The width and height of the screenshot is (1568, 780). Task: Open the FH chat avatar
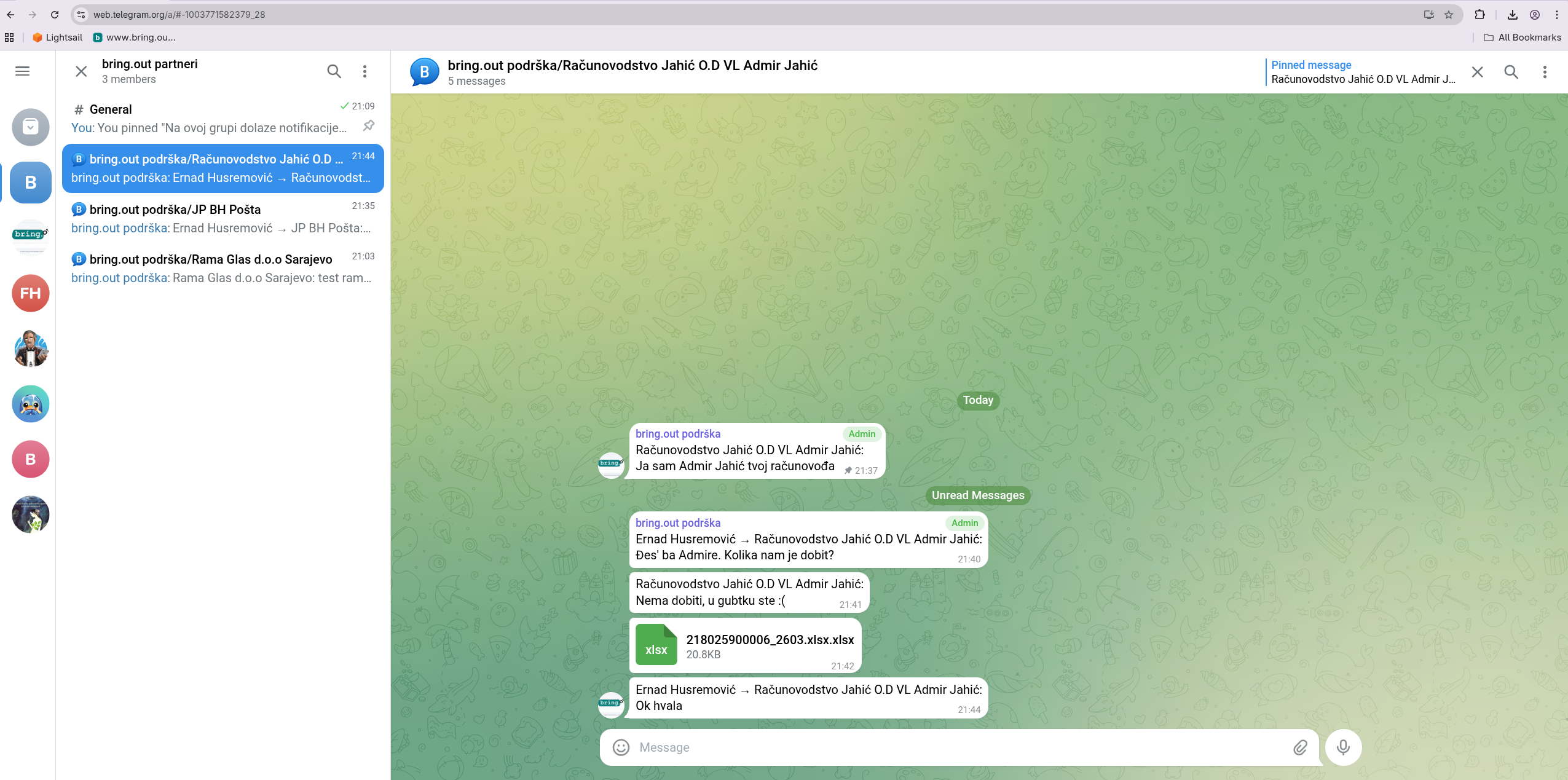(x=30, y=293)
